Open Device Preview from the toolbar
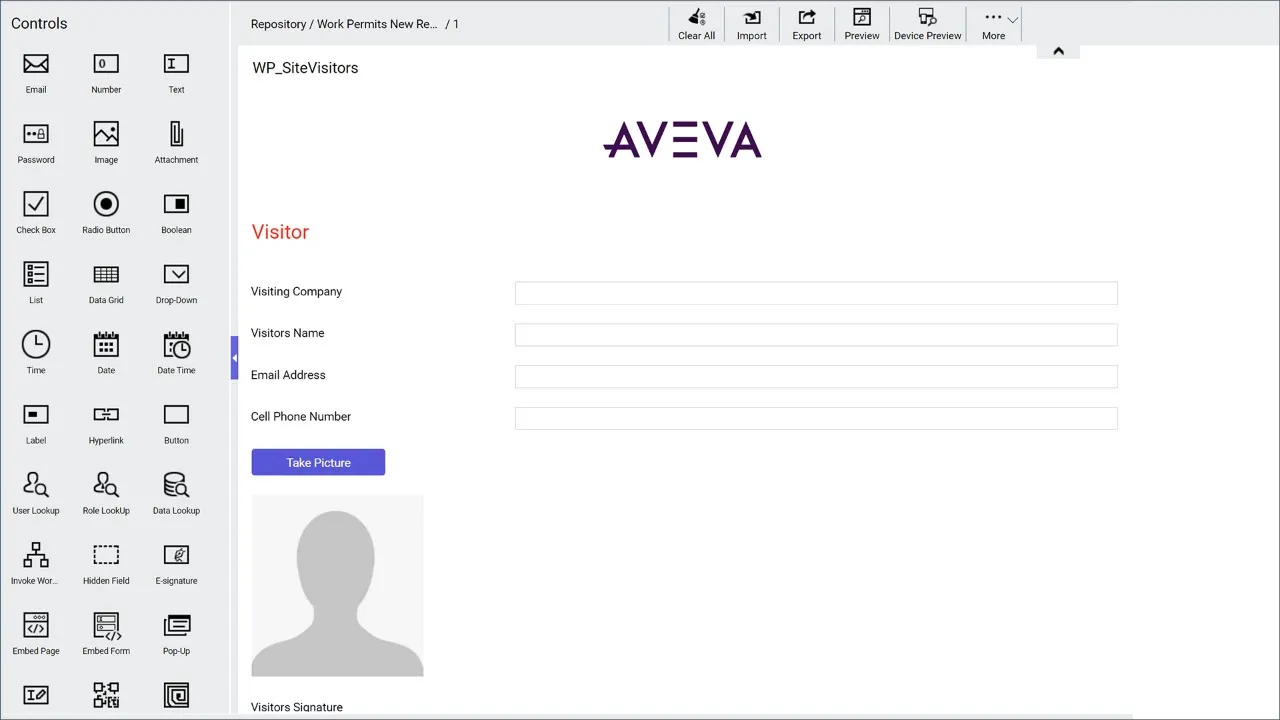The height and width of the screenshot is (720, 1280). click(x=926, y=23)
